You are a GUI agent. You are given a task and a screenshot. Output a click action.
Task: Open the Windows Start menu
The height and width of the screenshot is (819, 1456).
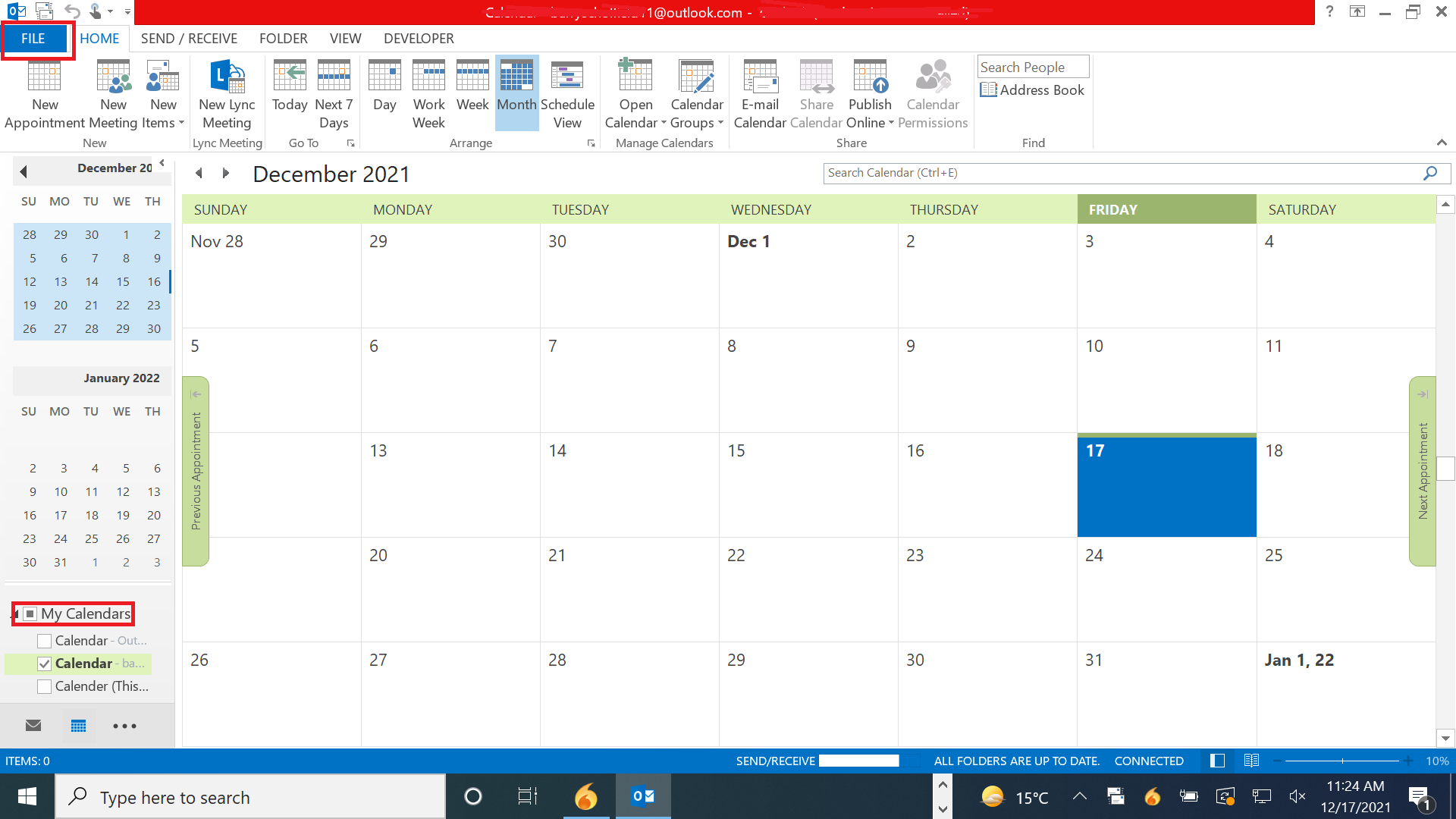27,796
